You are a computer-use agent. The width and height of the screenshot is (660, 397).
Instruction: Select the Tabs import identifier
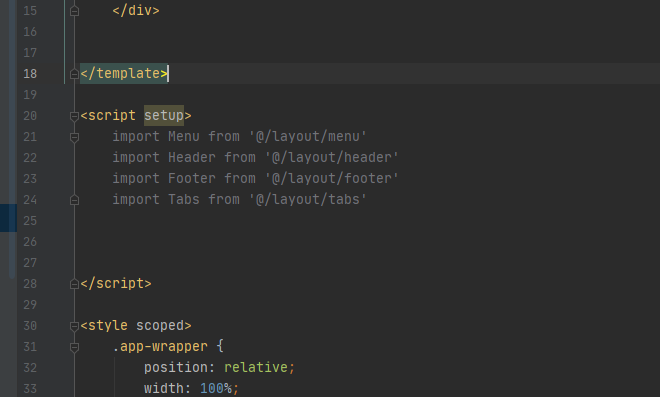coord(184,200)
